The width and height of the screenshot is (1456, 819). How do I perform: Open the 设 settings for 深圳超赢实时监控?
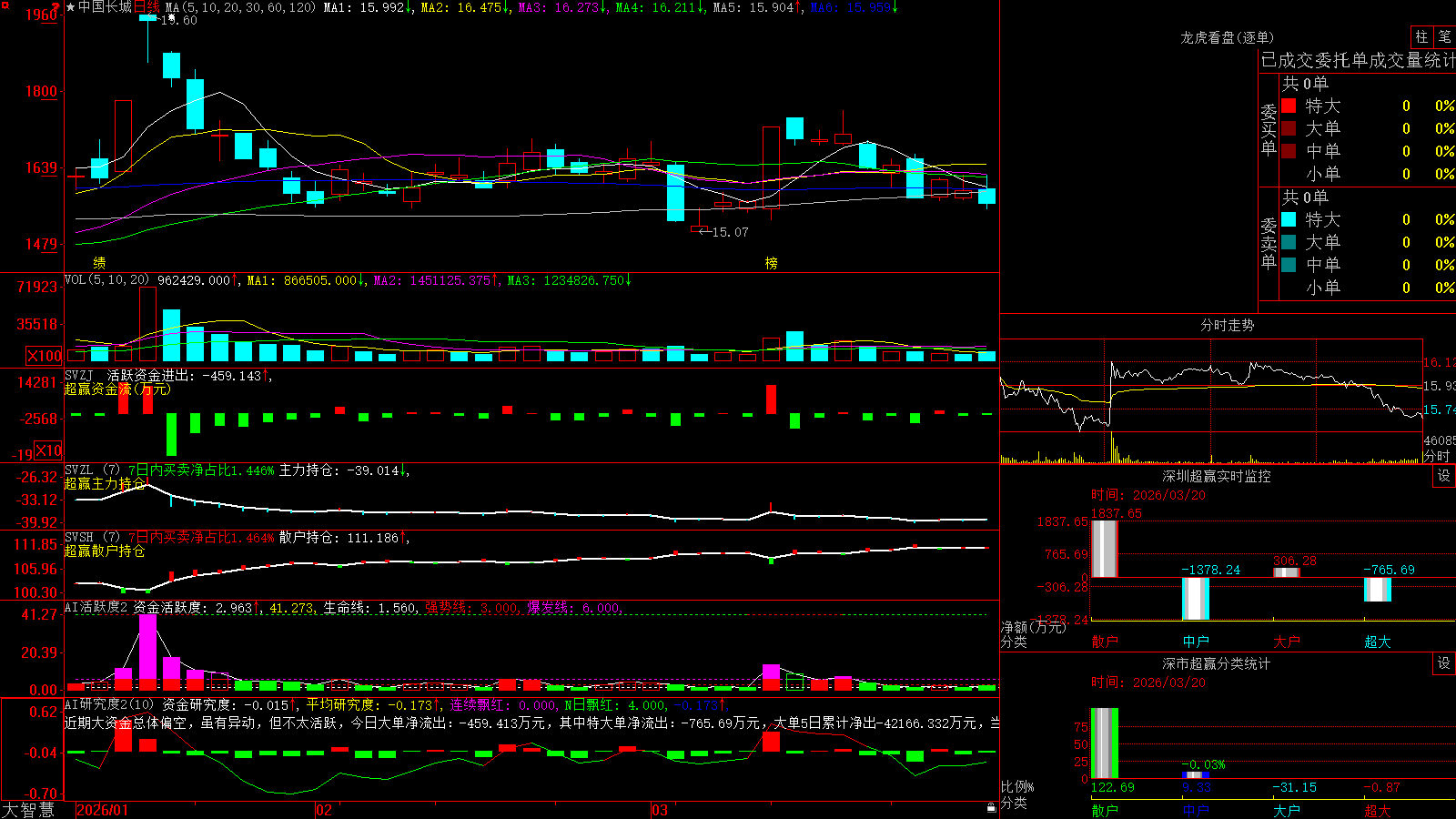pyautogui.click(x=1444, y=476)
